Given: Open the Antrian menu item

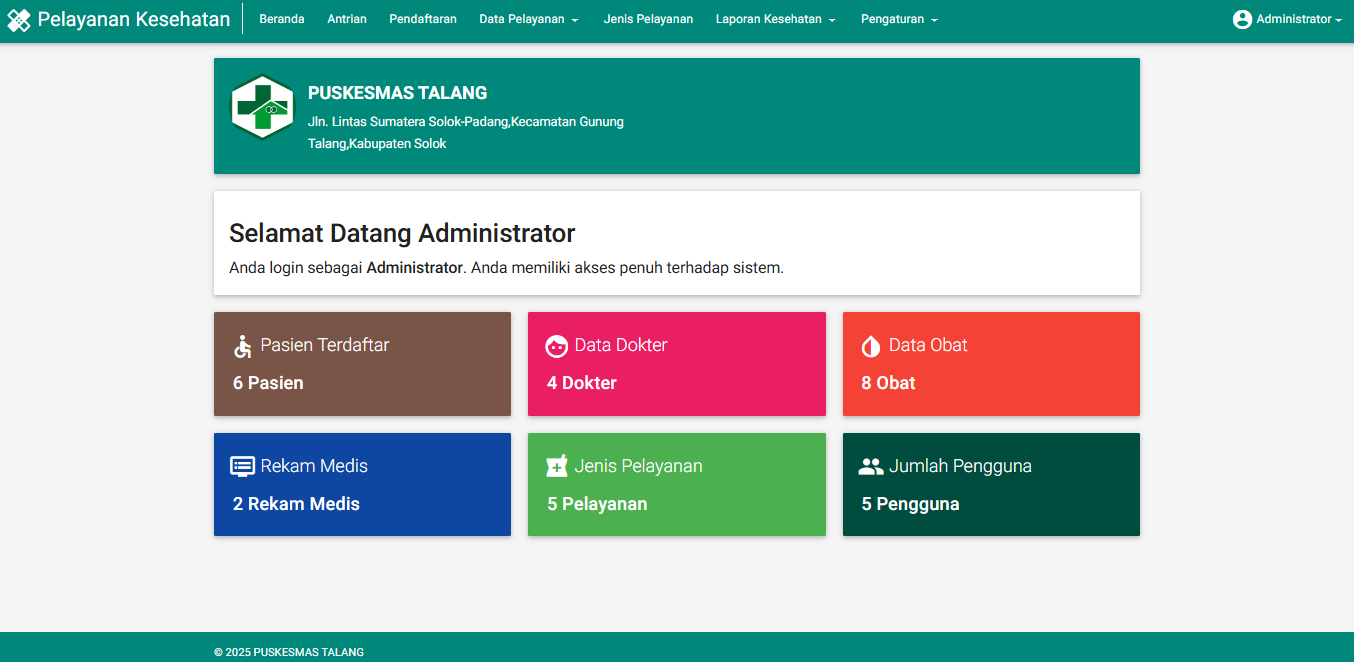Looking at the screenshot, I should point(347,19).
